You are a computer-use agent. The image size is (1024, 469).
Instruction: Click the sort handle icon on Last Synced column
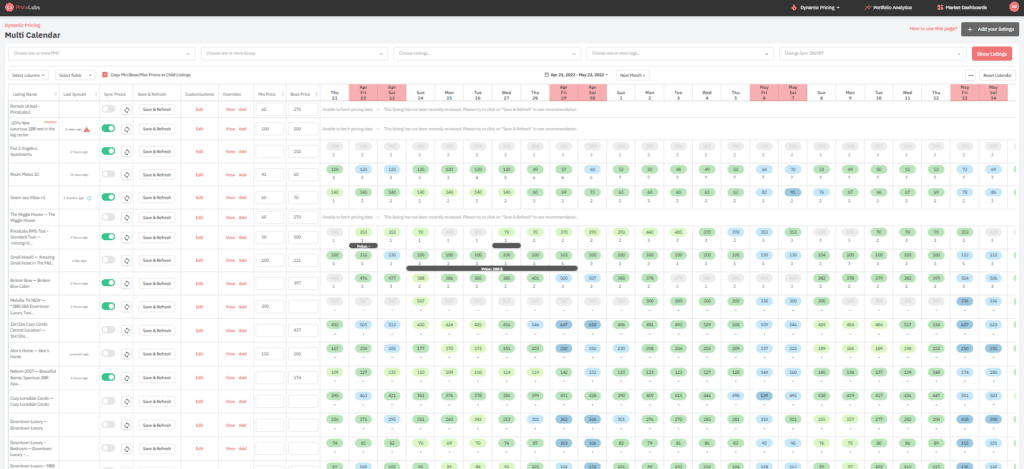[97, 95]
